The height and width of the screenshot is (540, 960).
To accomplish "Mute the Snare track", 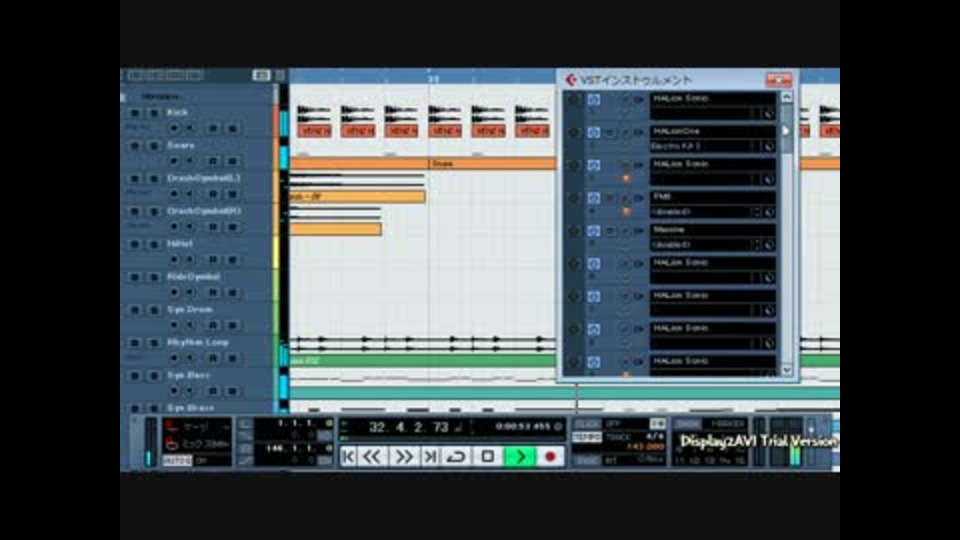I will pyautogui.click(x=135, y=146).
